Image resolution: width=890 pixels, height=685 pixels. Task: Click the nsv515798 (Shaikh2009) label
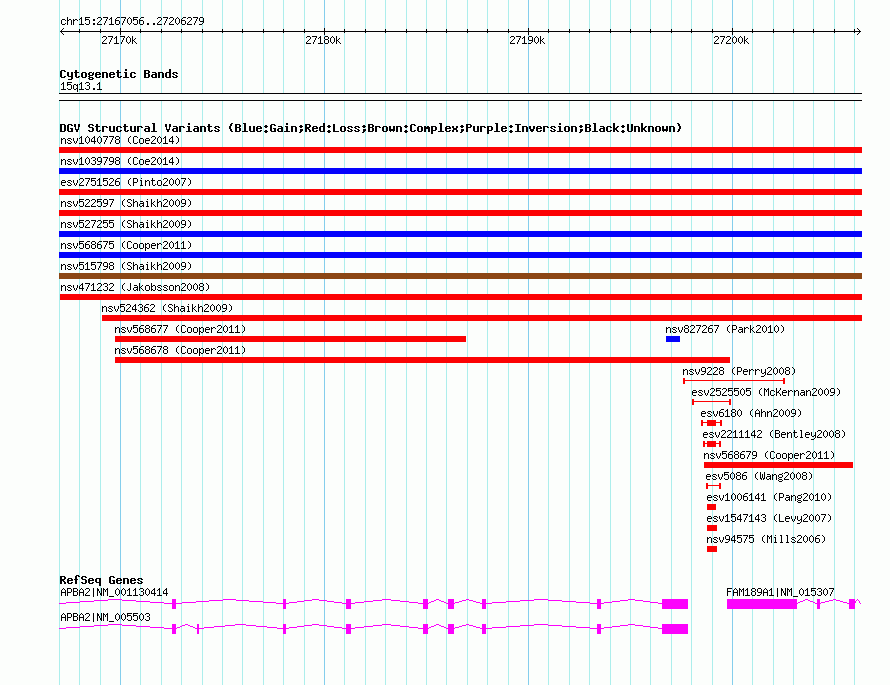coord(126,266)
